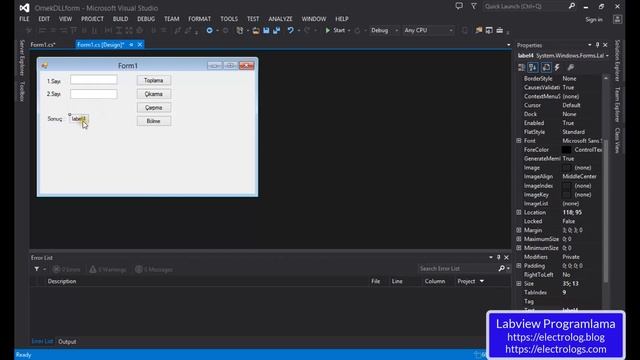Click the toolbox briefcase icon in toolbar
This screenshot has width=640, height=360.
coord(500,30)
